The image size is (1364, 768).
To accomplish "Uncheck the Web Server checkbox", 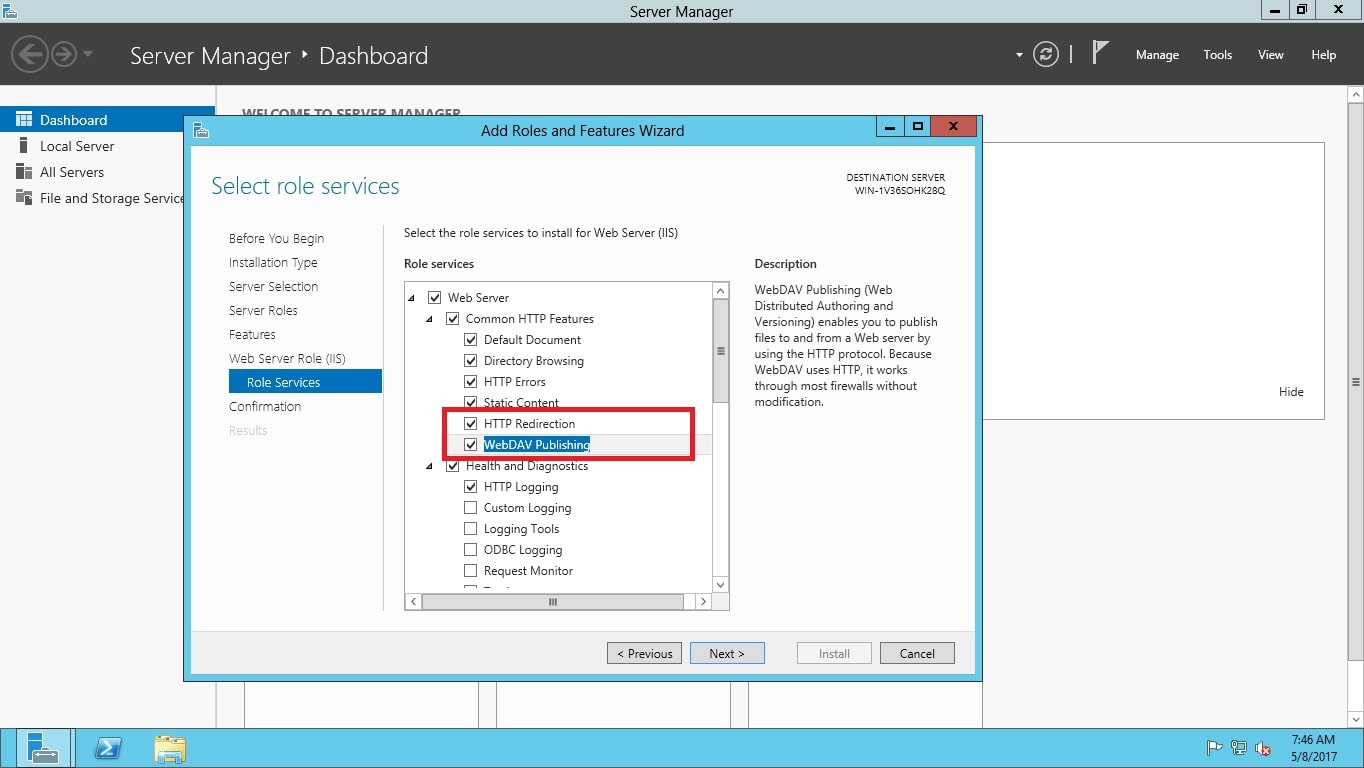I will [x=434, y=298].
